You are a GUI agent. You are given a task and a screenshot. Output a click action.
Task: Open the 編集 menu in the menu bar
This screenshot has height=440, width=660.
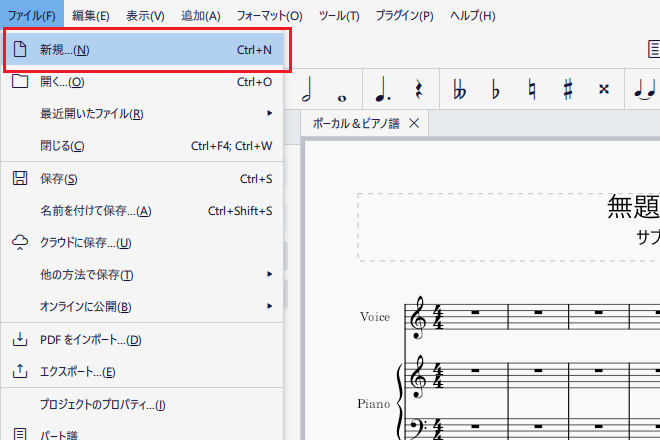(x=91, y=15)
